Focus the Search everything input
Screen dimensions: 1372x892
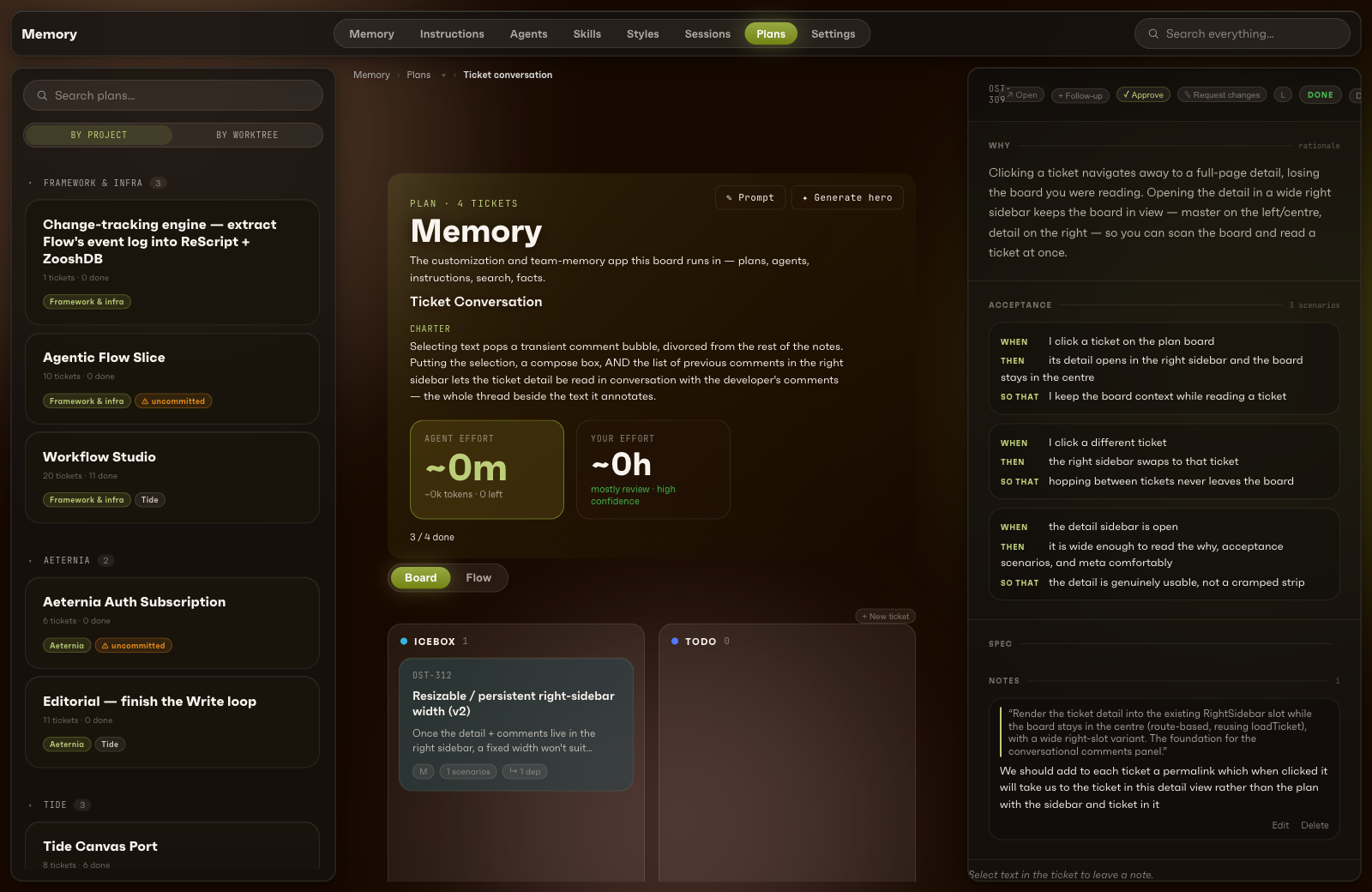[1243, 34]
